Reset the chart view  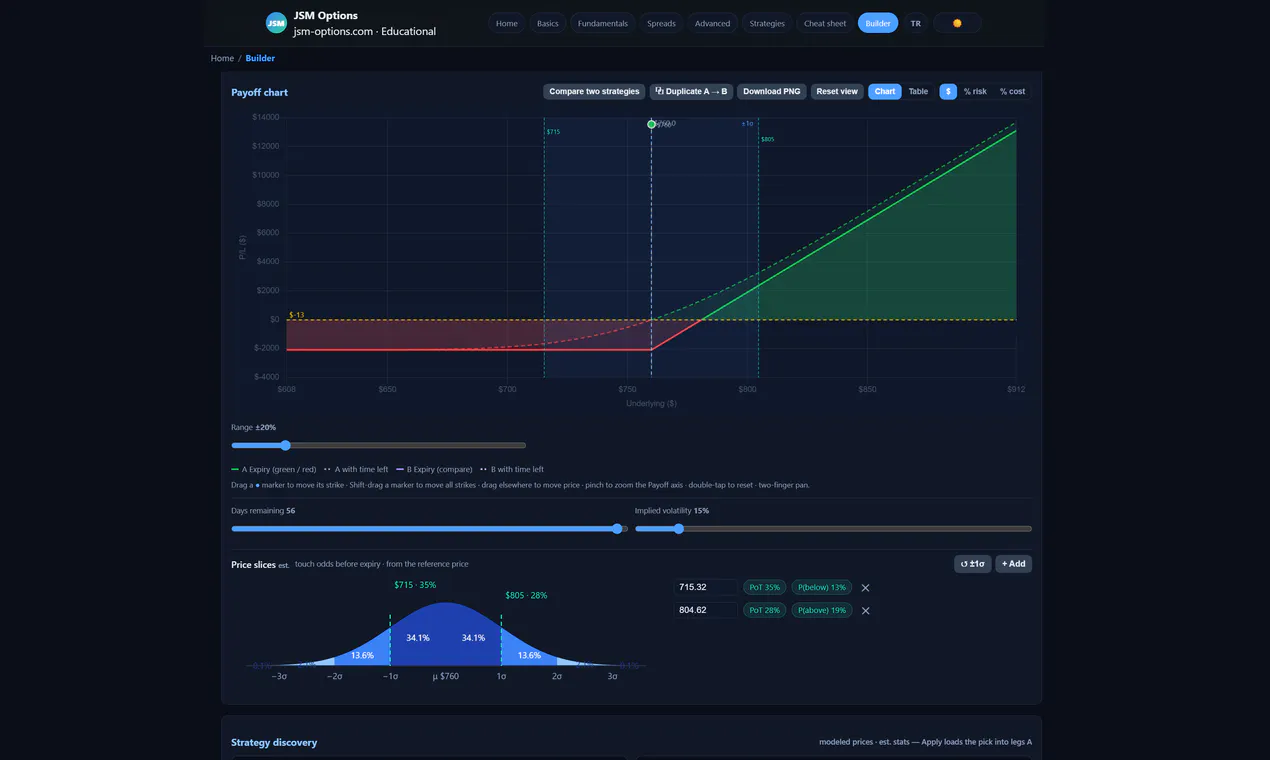[837, 92]
